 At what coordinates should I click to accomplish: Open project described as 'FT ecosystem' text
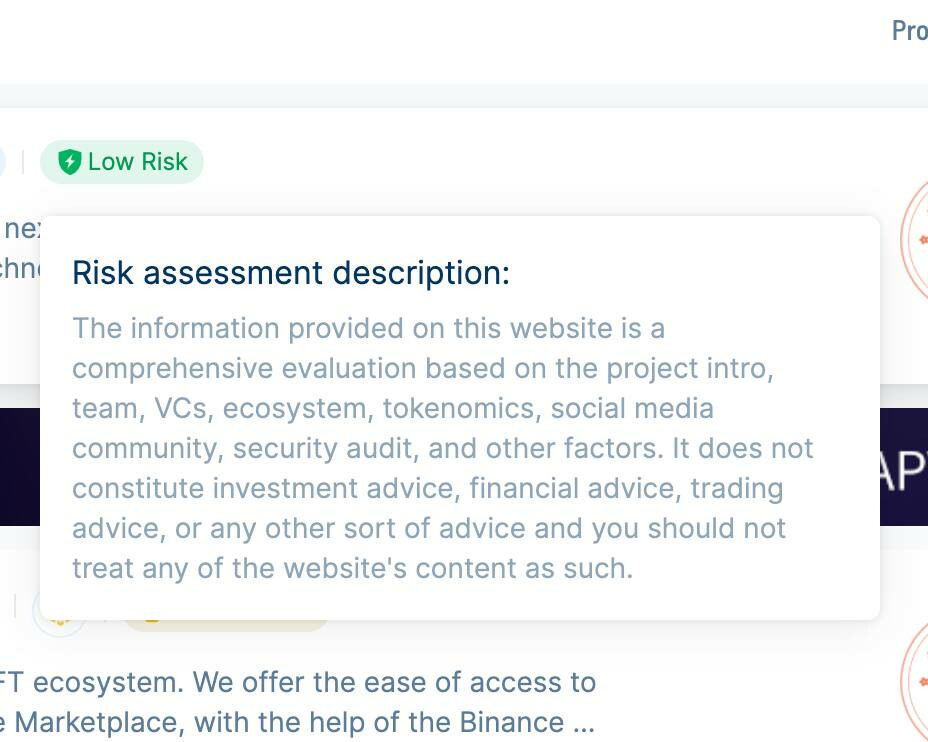pyautogui.click(x=298, y=682)
